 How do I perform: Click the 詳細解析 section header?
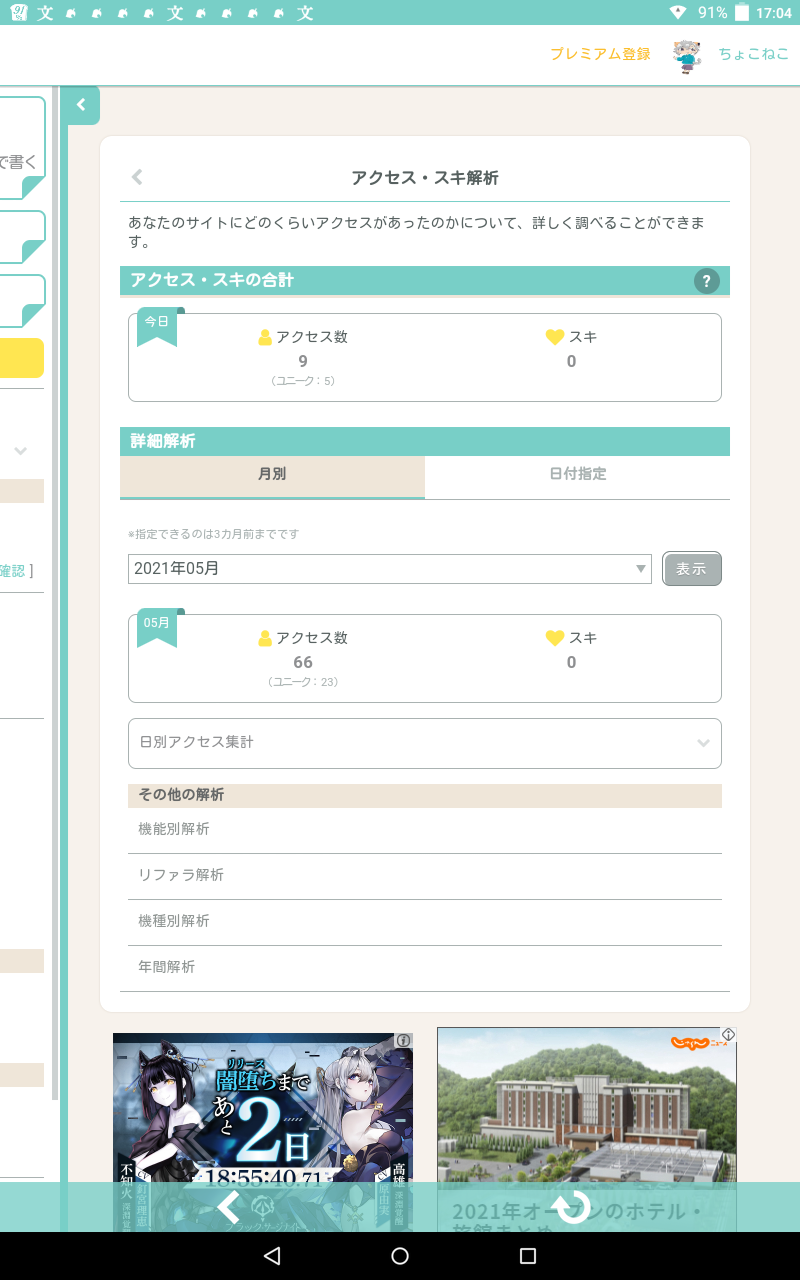(425, 441)
